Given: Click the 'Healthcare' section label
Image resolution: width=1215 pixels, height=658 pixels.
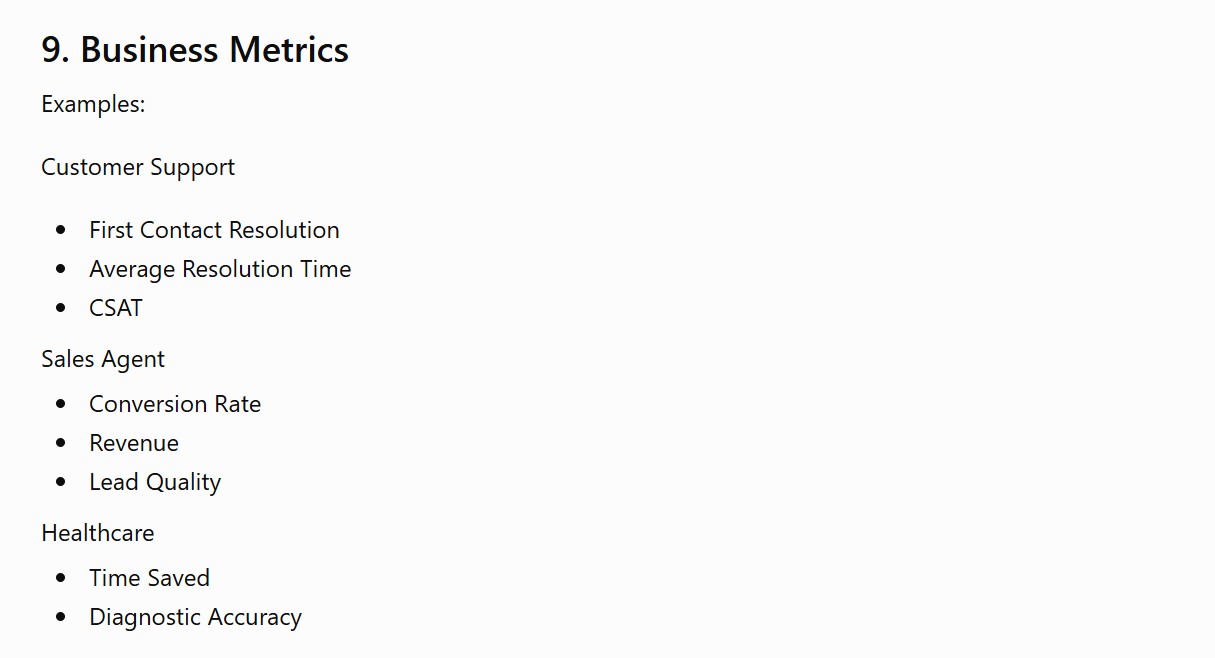Looking at the screenshot, I should point(98,533).
